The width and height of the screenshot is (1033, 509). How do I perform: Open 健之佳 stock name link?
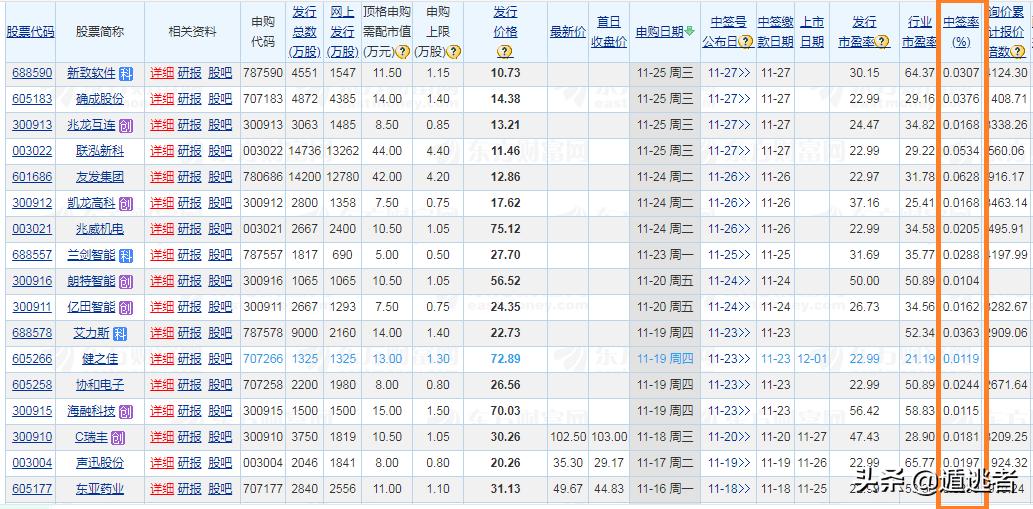[x=99, y=360]
